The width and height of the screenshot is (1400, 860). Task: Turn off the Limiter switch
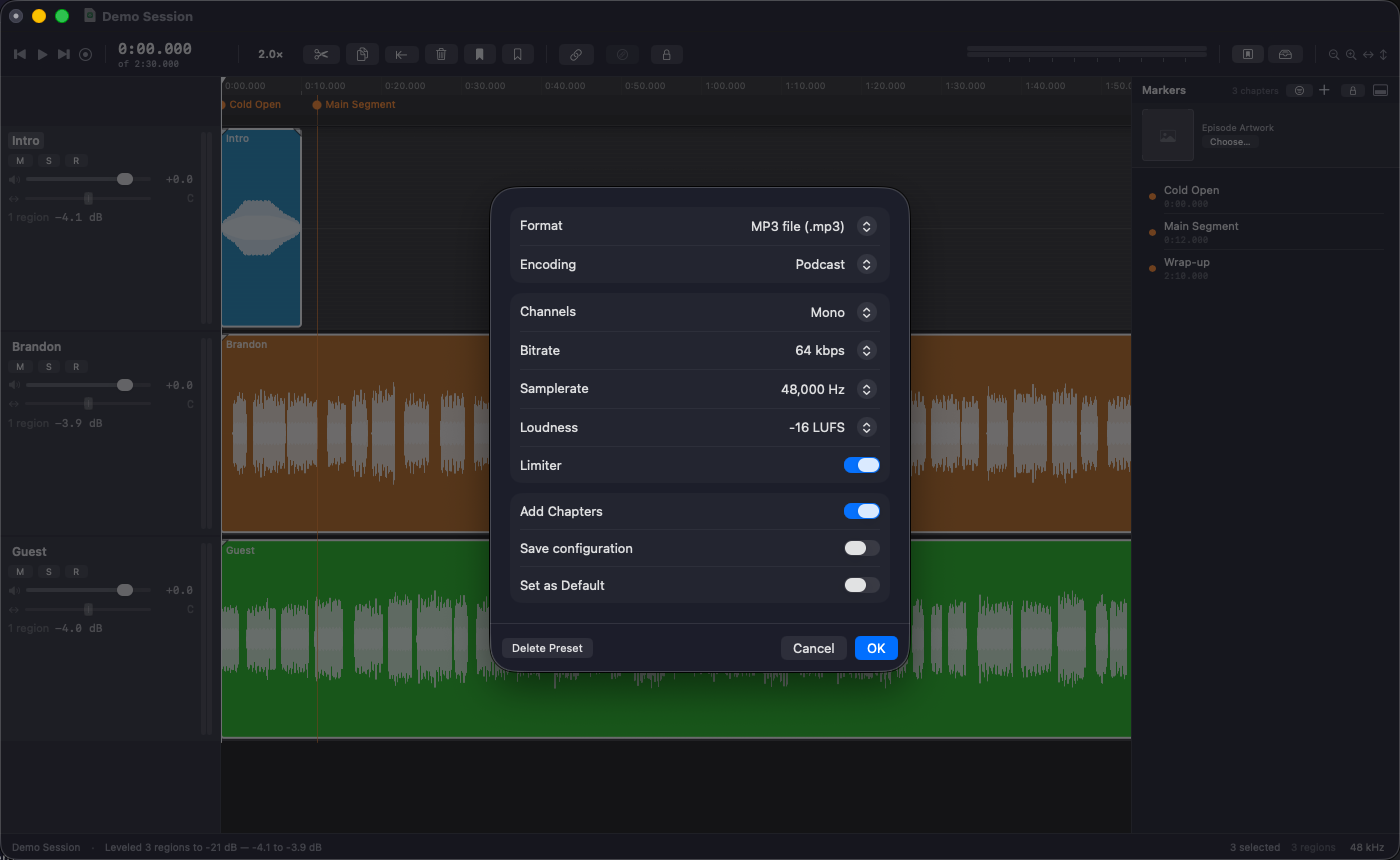862,465
